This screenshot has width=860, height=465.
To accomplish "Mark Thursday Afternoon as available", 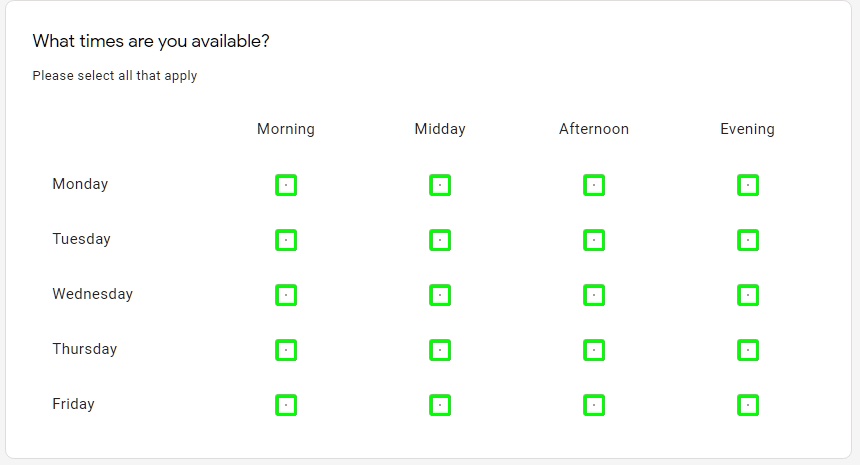I will (x=594, y=350).
